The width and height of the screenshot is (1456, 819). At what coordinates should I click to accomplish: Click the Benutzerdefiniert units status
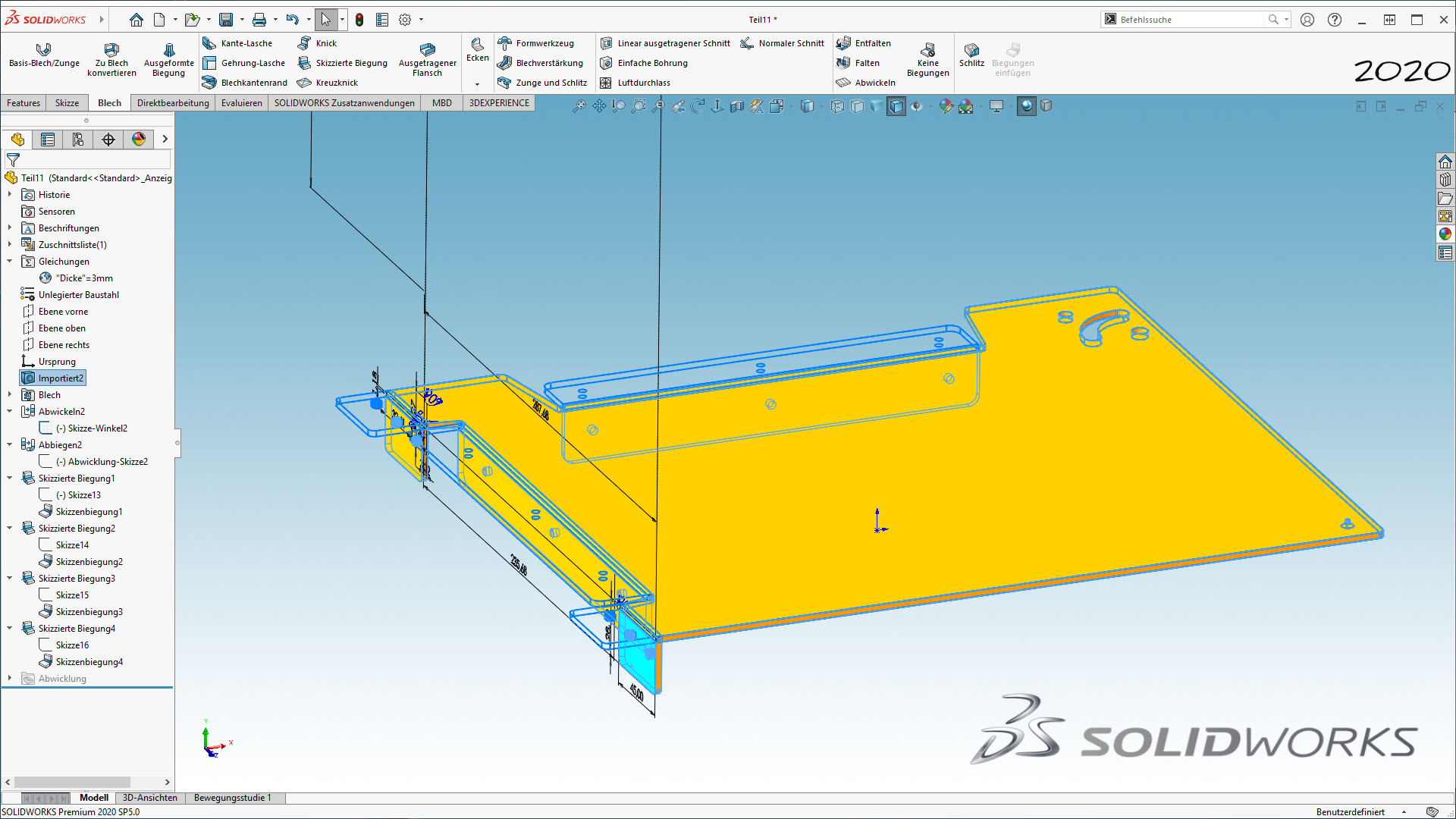click(1351, 812)
